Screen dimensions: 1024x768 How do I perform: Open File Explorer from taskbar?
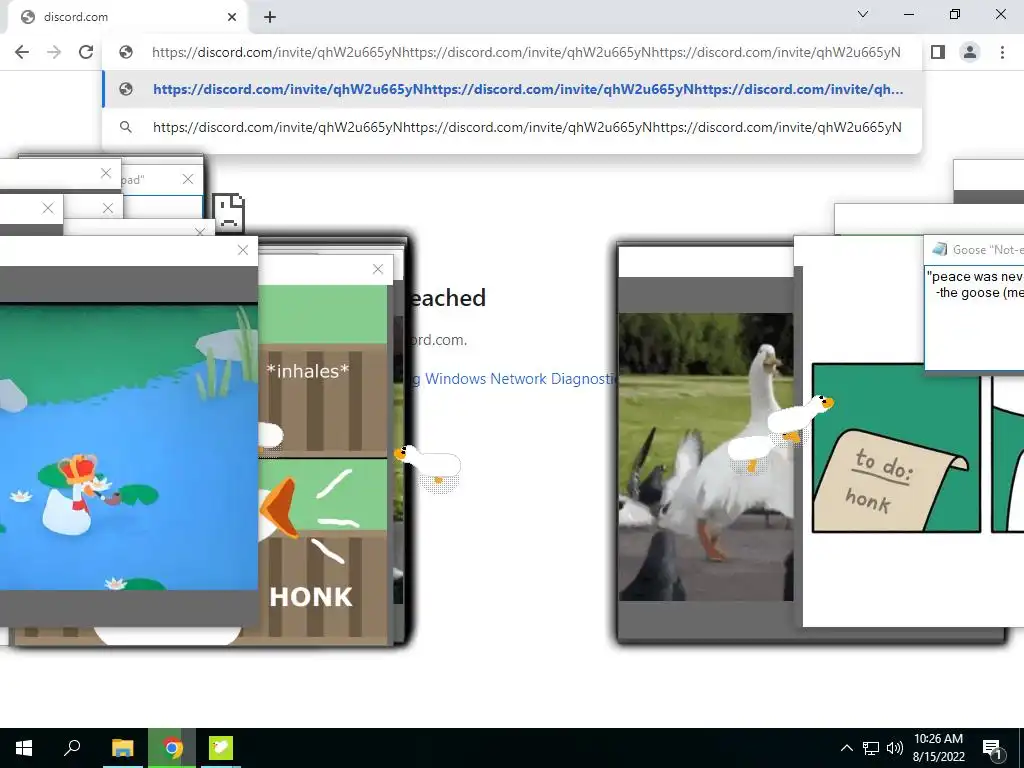point(123,748)
